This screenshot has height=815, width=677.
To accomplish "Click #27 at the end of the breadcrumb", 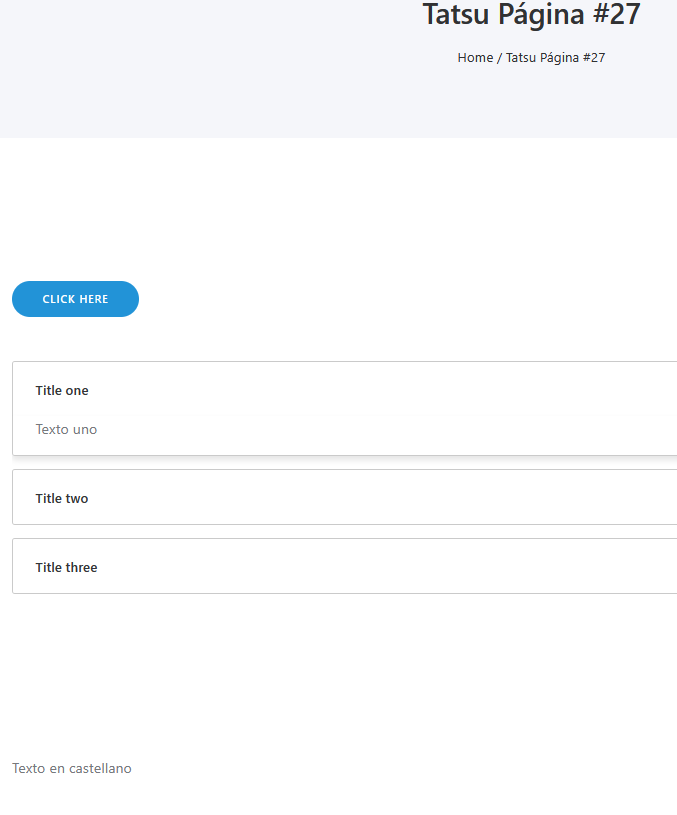I will [x=593, y=58].
